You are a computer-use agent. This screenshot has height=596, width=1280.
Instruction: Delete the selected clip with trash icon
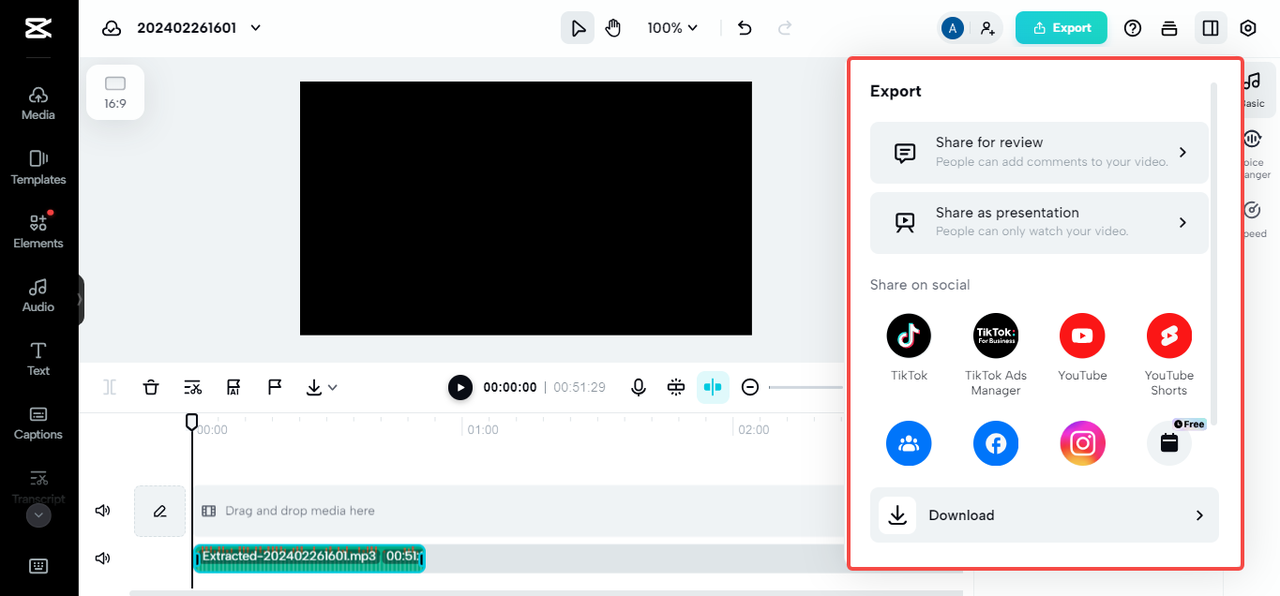click(x=151, y=387)
